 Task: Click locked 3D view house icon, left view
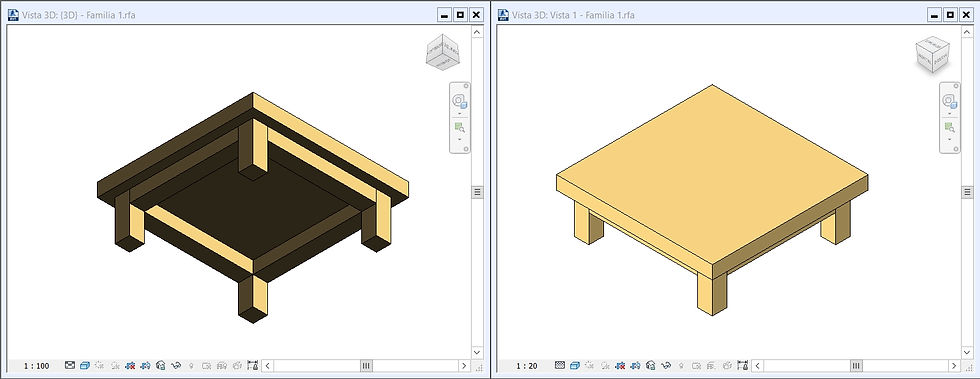(161, 365)
